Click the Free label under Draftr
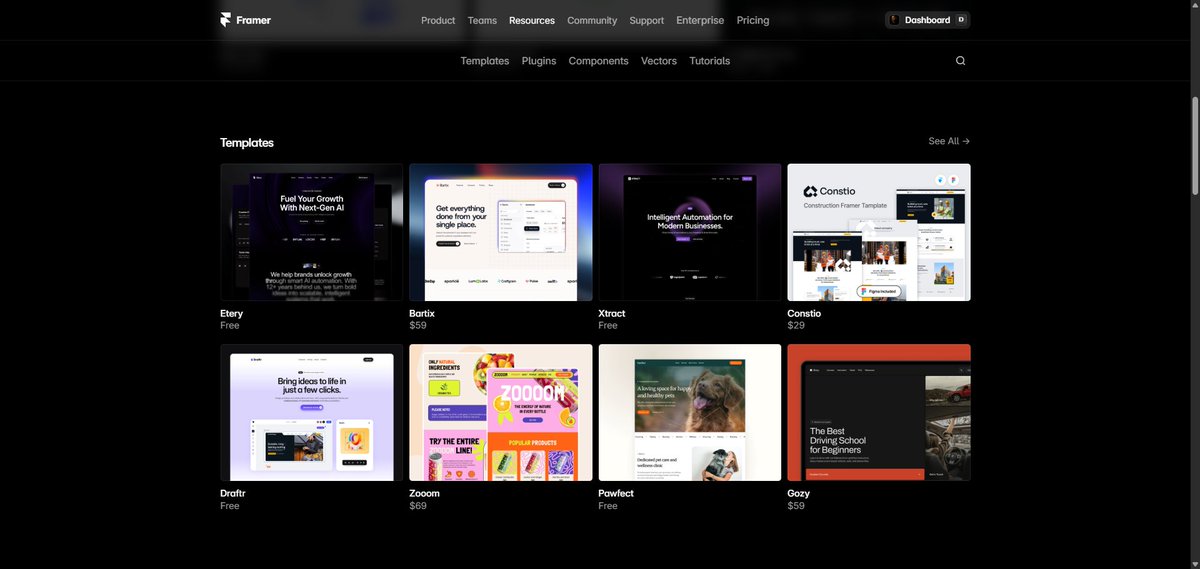The height and width of the screenshot is (569, 1200). click(229, 506)
